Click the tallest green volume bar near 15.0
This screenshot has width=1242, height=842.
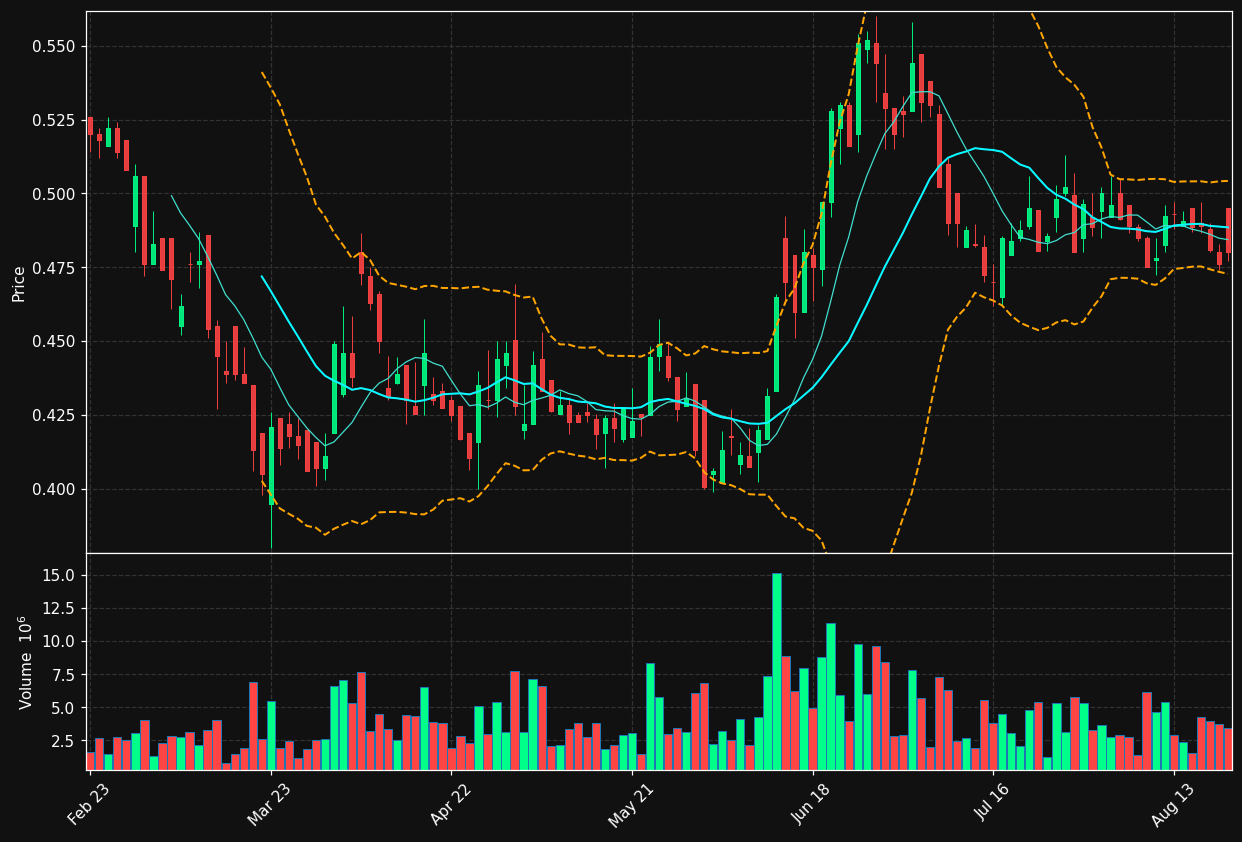click(x=776, y=671)
